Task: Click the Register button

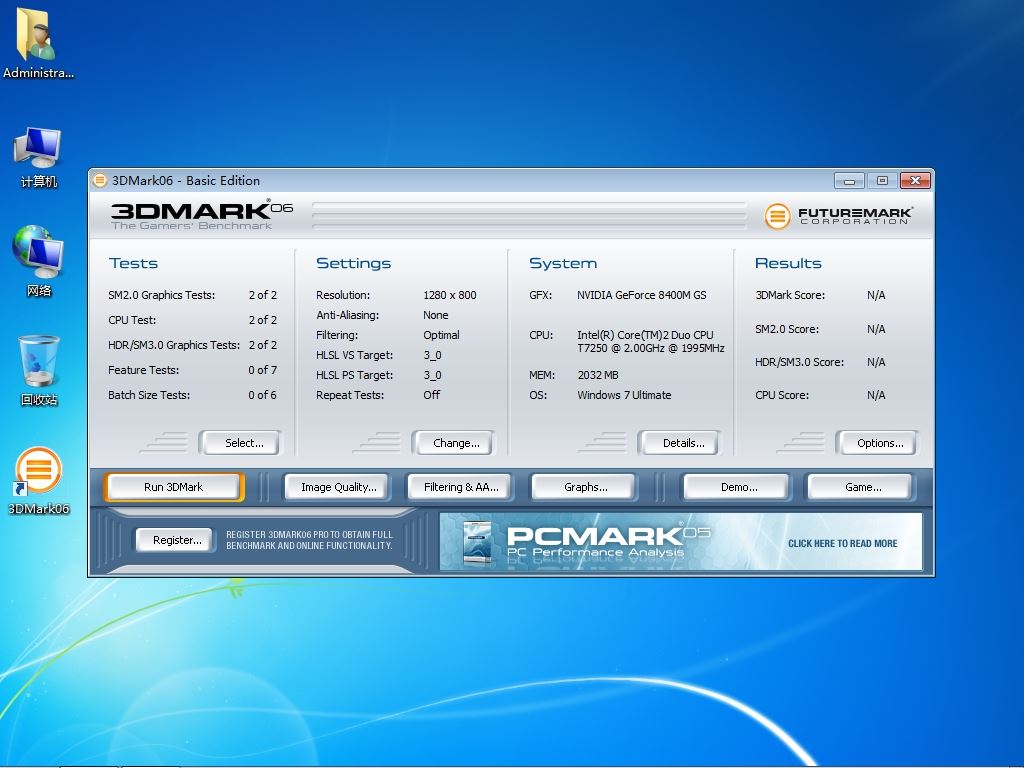Action: (175, 540)
